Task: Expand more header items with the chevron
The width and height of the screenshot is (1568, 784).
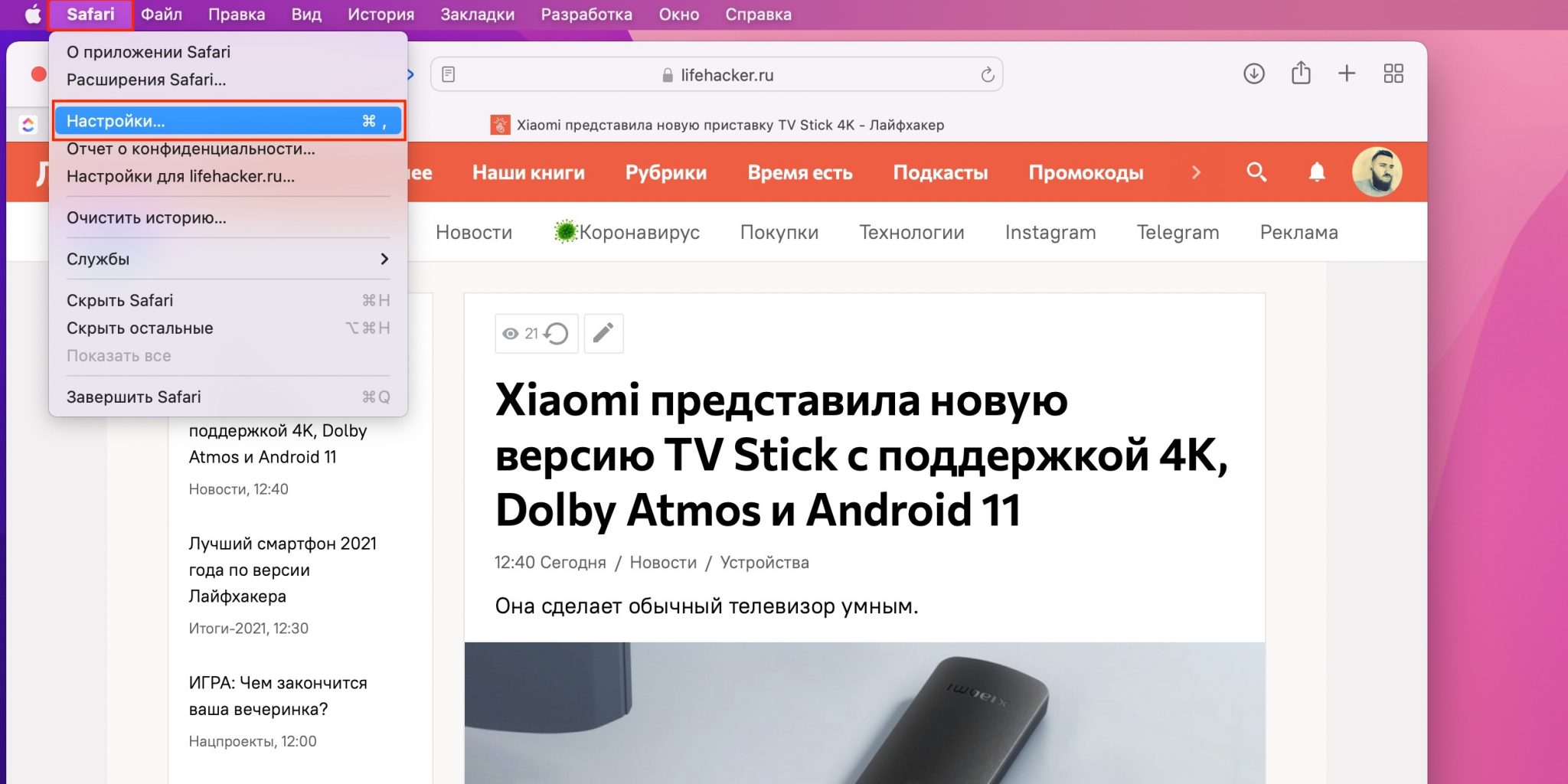Action: pyautogui.click(x=1196, y=172)
